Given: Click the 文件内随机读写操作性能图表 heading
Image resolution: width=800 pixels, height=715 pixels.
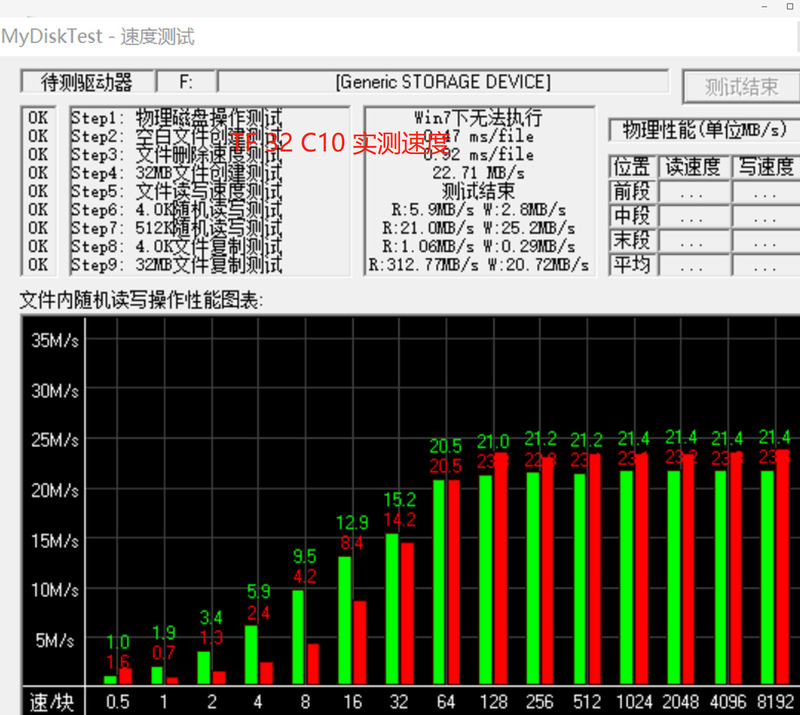Looking at the screenshot, I should (141, 301).
